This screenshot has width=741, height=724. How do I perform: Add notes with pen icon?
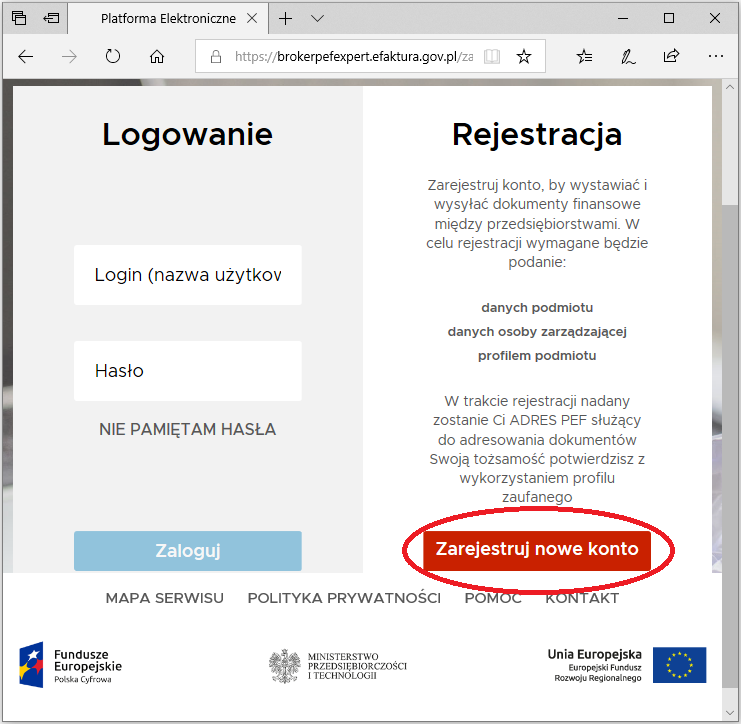(x=628, y=57)
